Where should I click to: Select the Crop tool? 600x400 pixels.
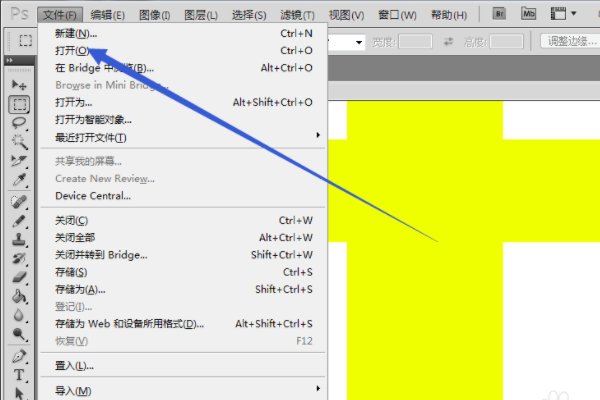click(19, 161)
